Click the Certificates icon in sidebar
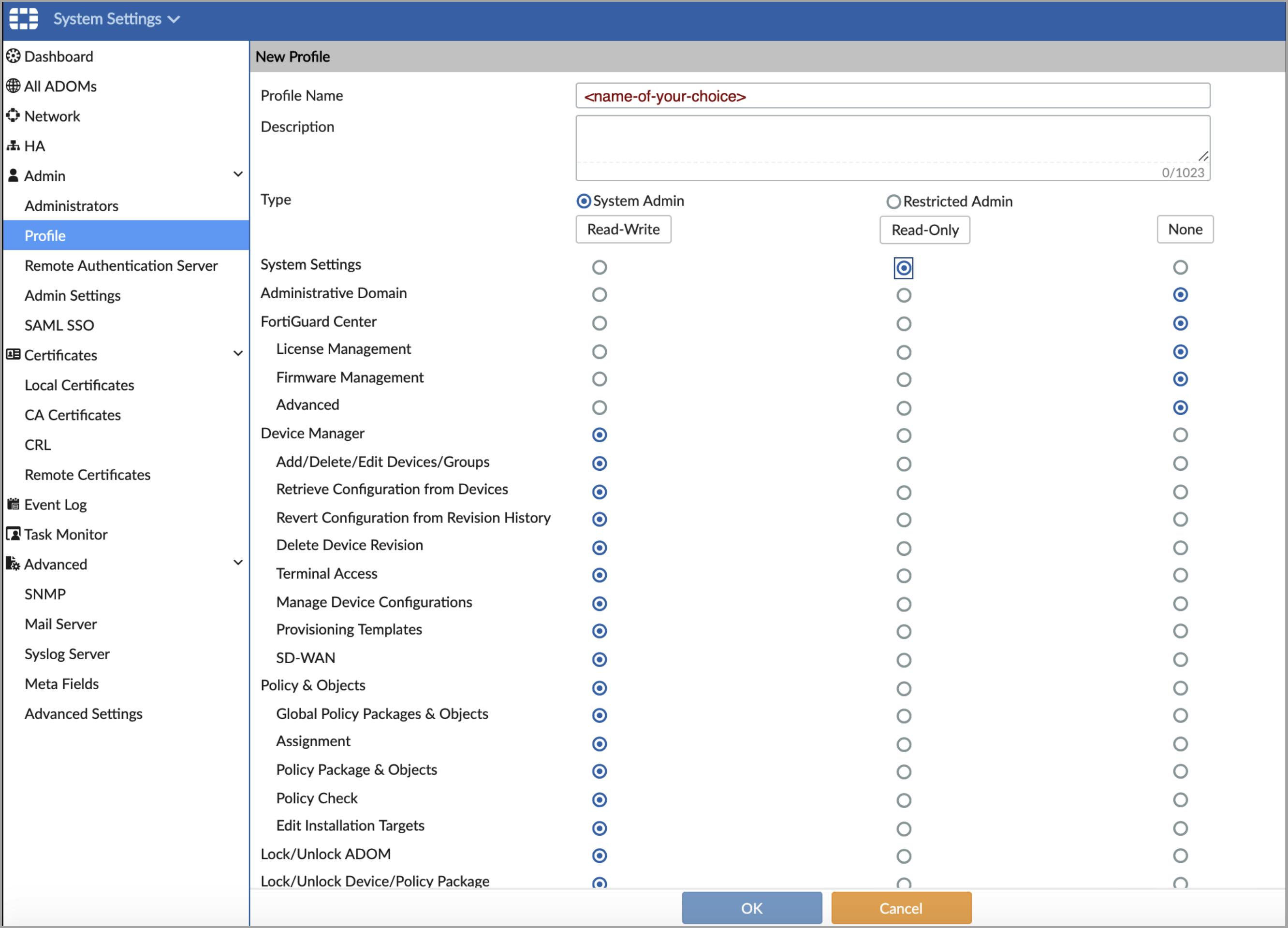The height and width of the screenshot is (928, 1288). [x=13, y=355]
